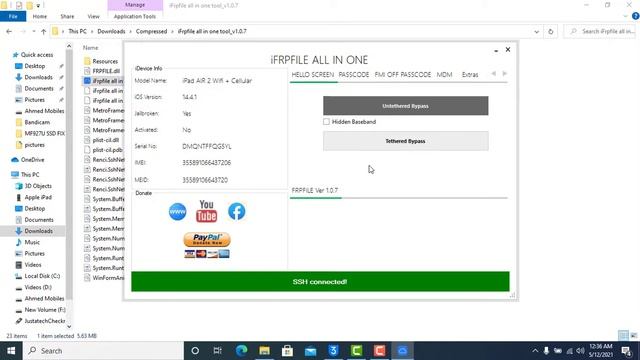The width and height of the screenshot is (640, 360).
Task: Select This PC in navigation pane
Action: point(30,174)
